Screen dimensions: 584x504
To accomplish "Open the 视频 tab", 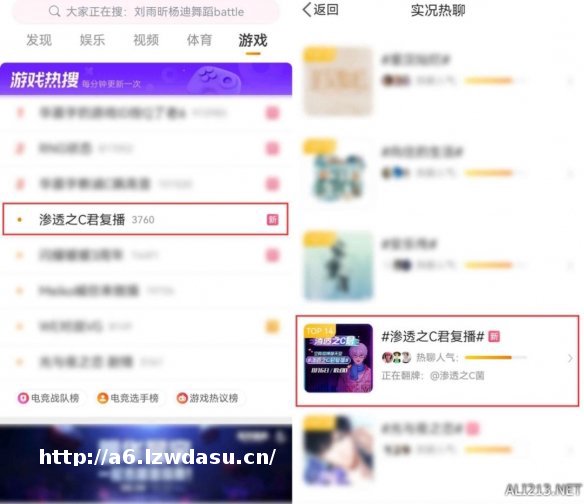I will click(x=146, y=40).
